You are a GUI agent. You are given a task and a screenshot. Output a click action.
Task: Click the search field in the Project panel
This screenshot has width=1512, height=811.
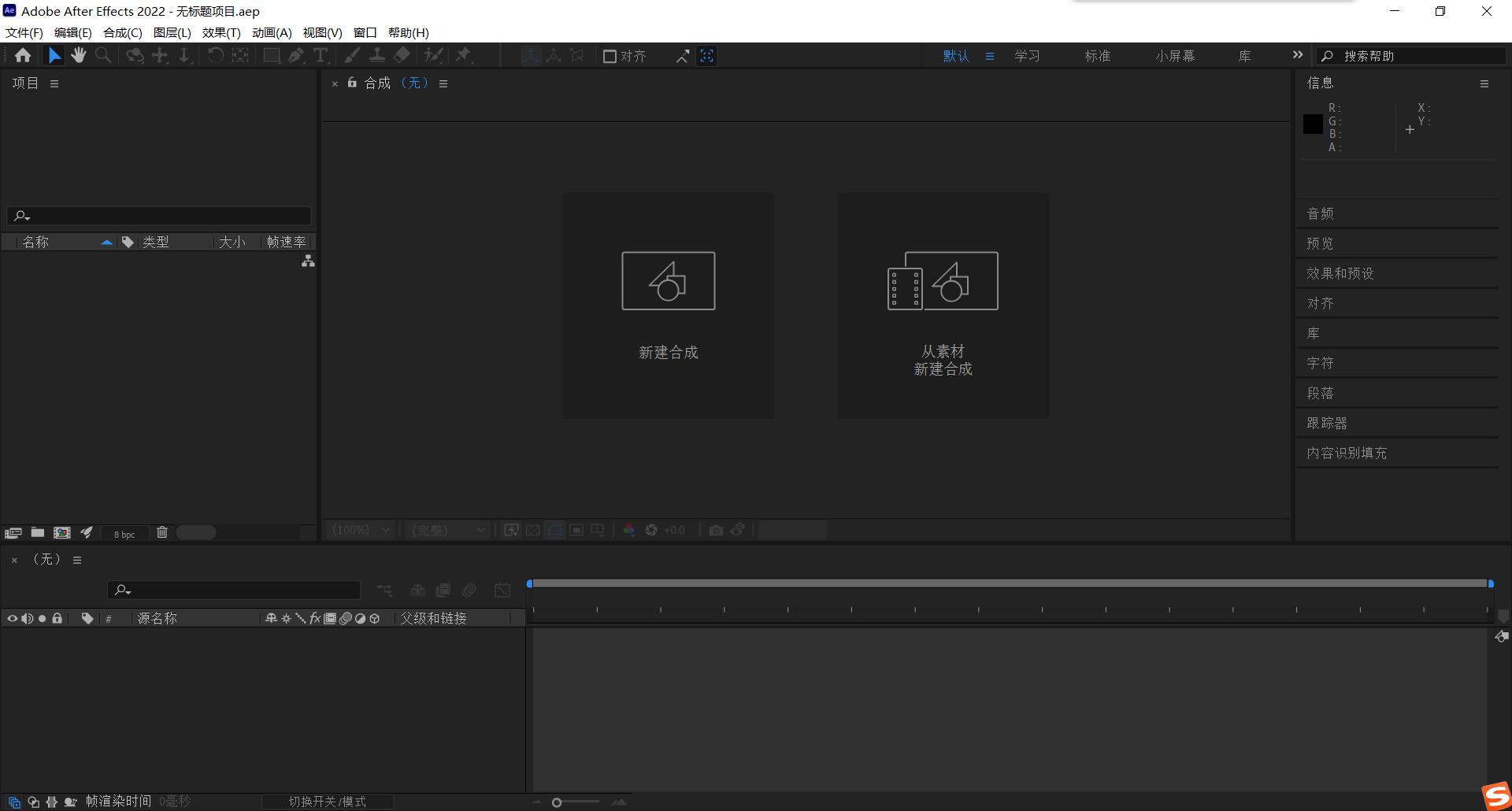pyautogui.click(x=157, y=216)
